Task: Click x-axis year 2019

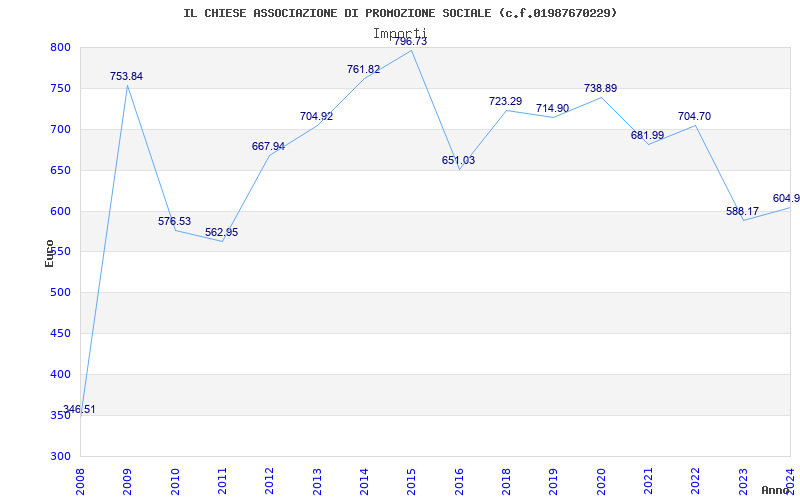Action: point(554,482)
